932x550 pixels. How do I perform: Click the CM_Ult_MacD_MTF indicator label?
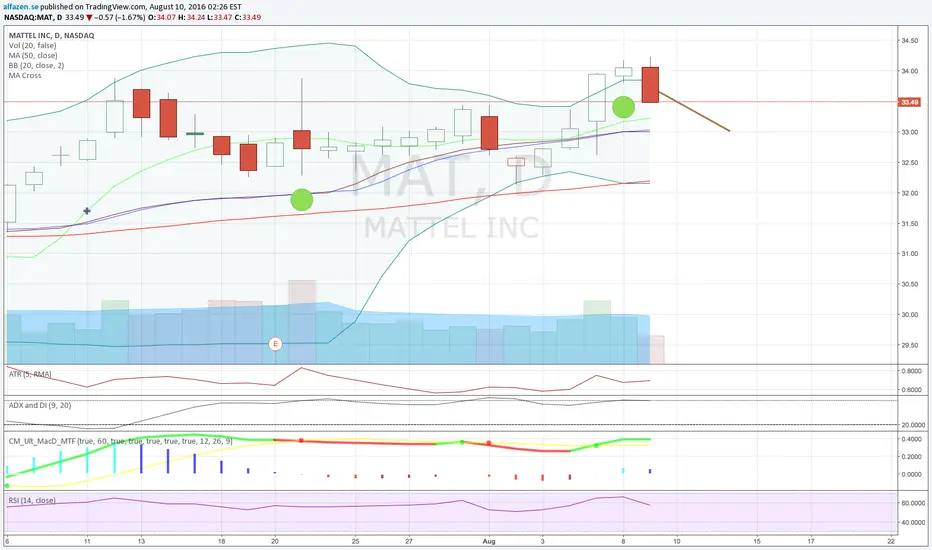[121, 441]
